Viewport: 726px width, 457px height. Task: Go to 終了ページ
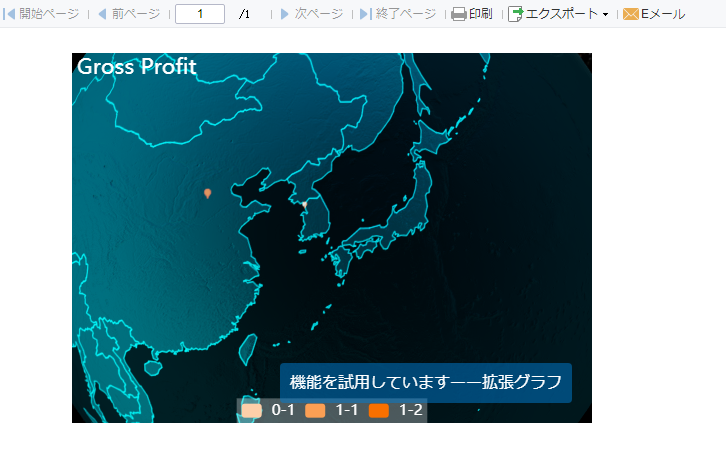click(406, 14)
